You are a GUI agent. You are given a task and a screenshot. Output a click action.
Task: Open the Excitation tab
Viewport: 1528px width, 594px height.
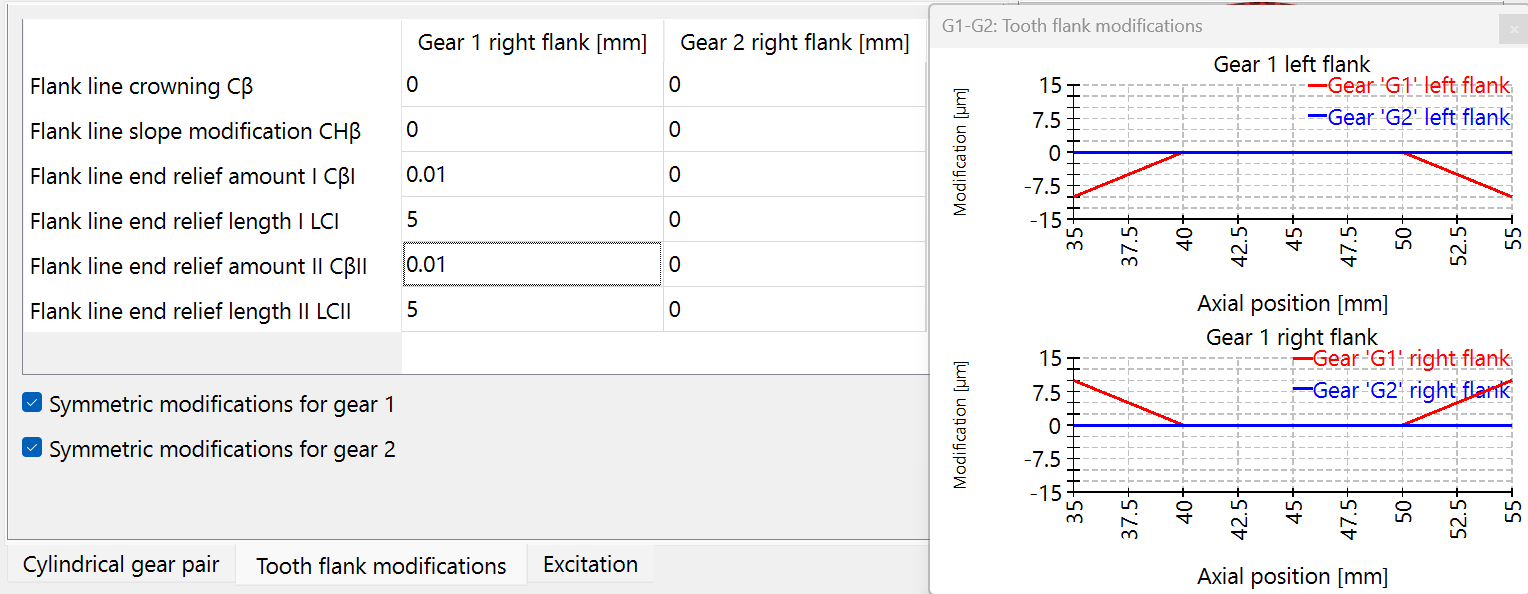click(590, 564)
